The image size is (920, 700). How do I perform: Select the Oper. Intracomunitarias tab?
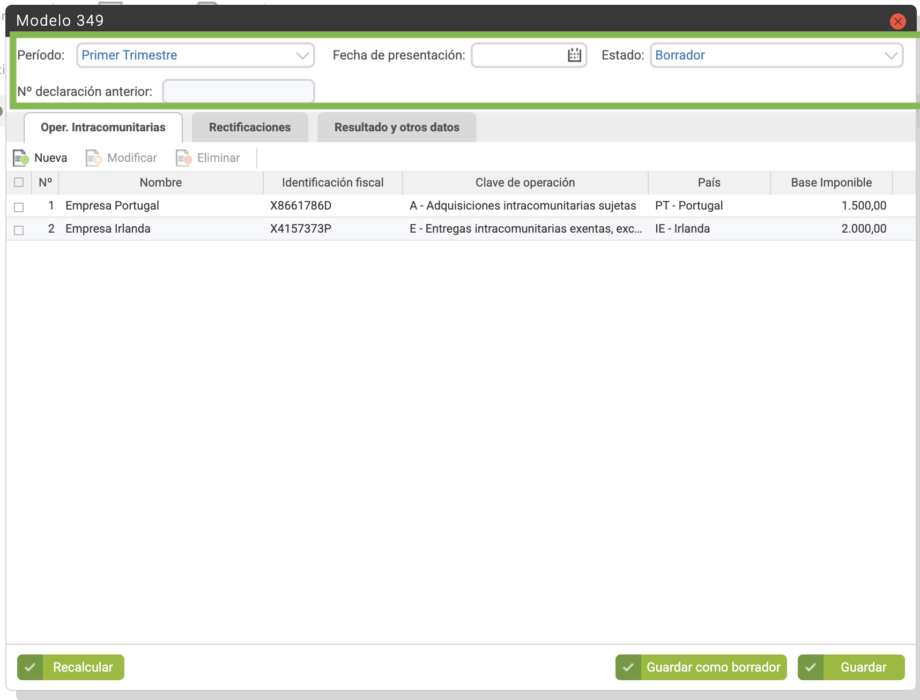coord(103,128)
